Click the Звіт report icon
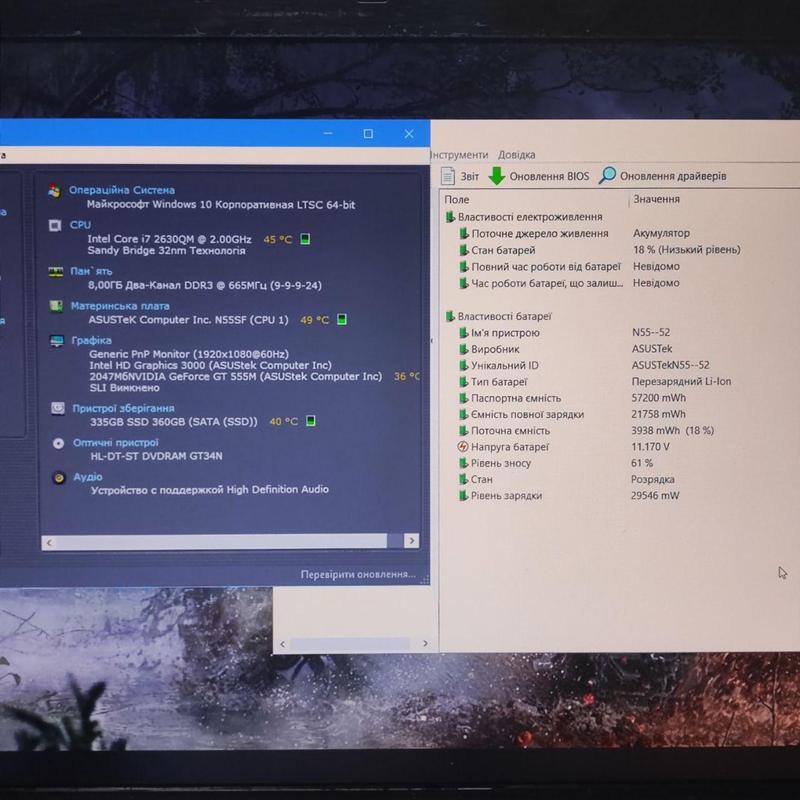 click(448, 177)
